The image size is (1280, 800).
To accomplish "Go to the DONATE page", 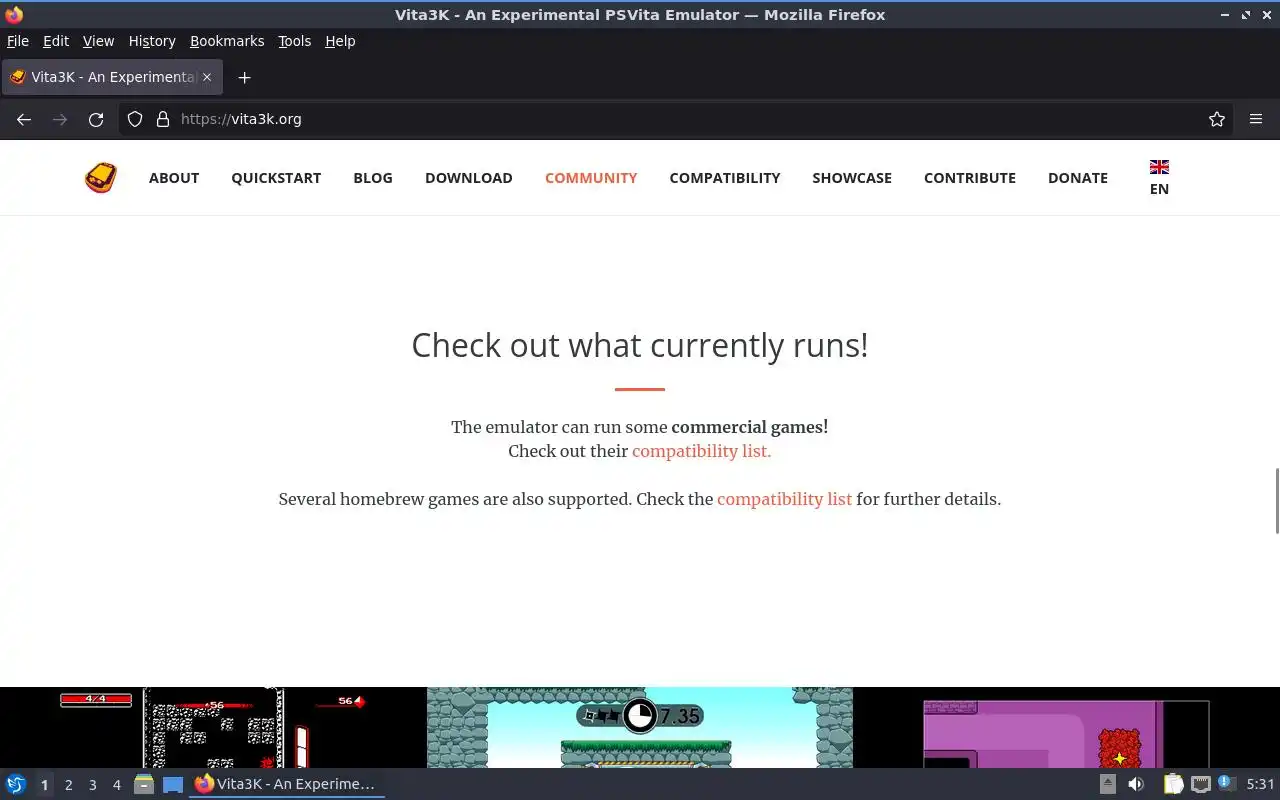I will pos(1078,178).
